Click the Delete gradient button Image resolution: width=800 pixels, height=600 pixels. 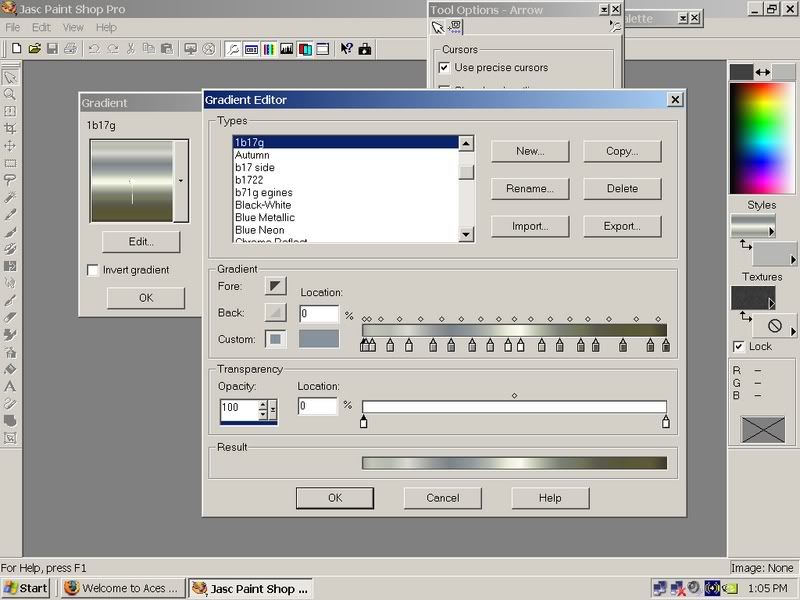coord(622,188)
